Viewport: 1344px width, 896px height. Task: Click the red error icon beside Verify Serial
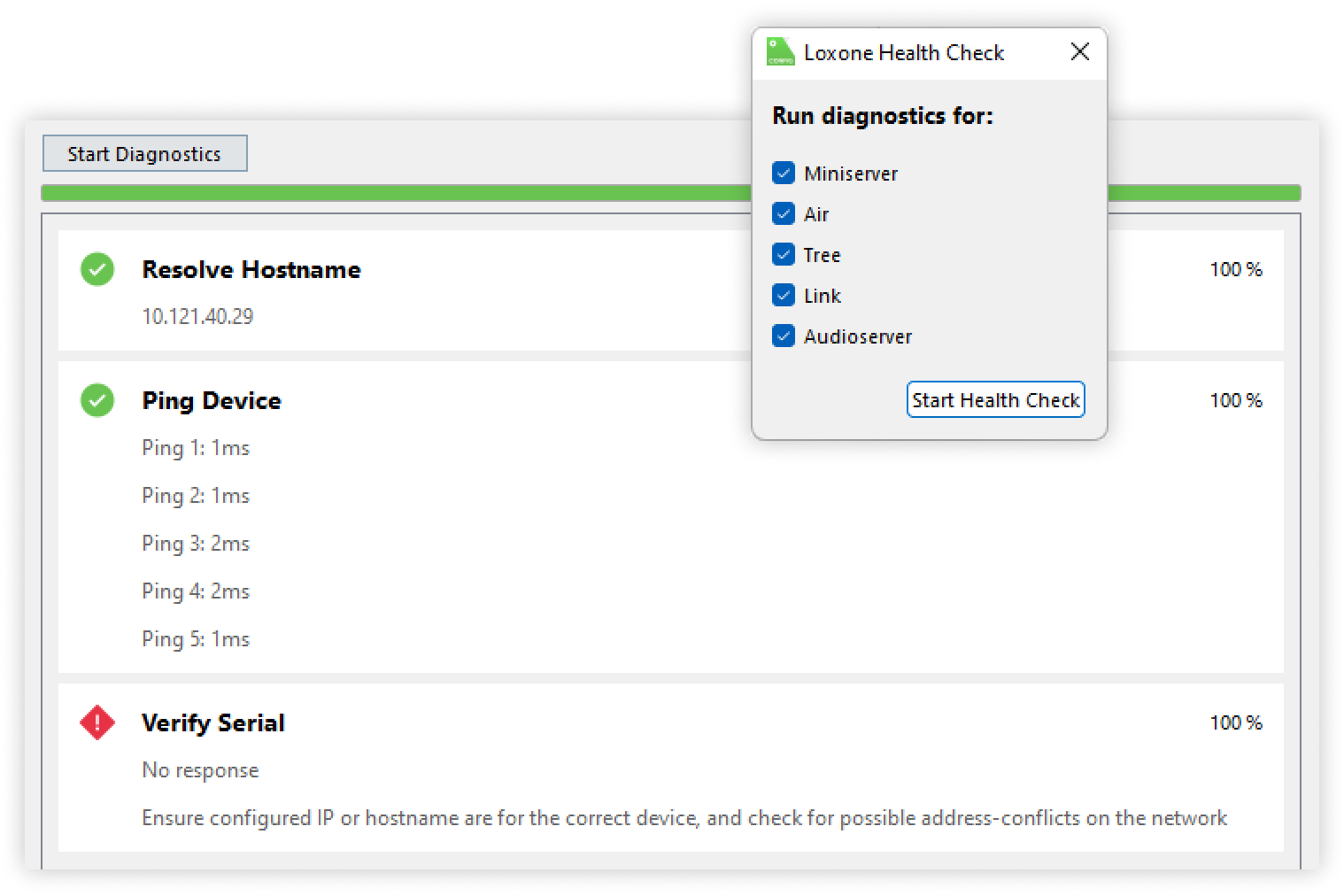click(x=97, y=722)
